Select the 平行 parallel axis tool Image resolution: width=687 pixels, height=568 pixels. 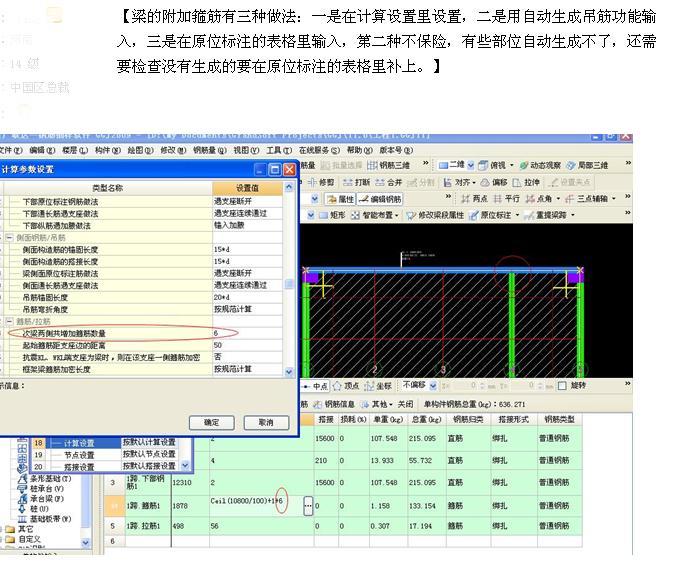pos(506,199)
